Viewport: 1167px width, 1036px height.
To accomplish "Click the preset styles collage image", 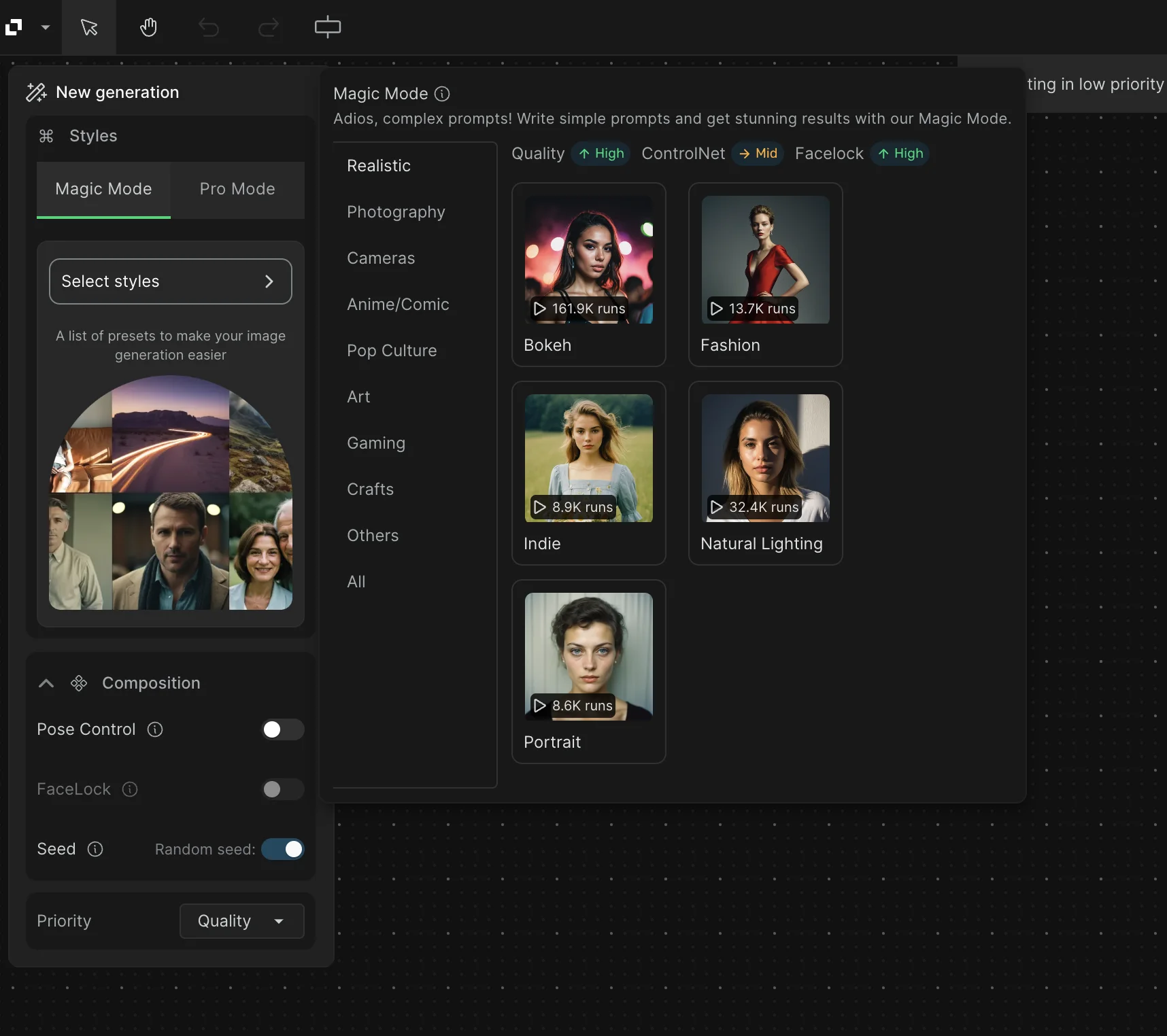I will [x=171, y=493].
